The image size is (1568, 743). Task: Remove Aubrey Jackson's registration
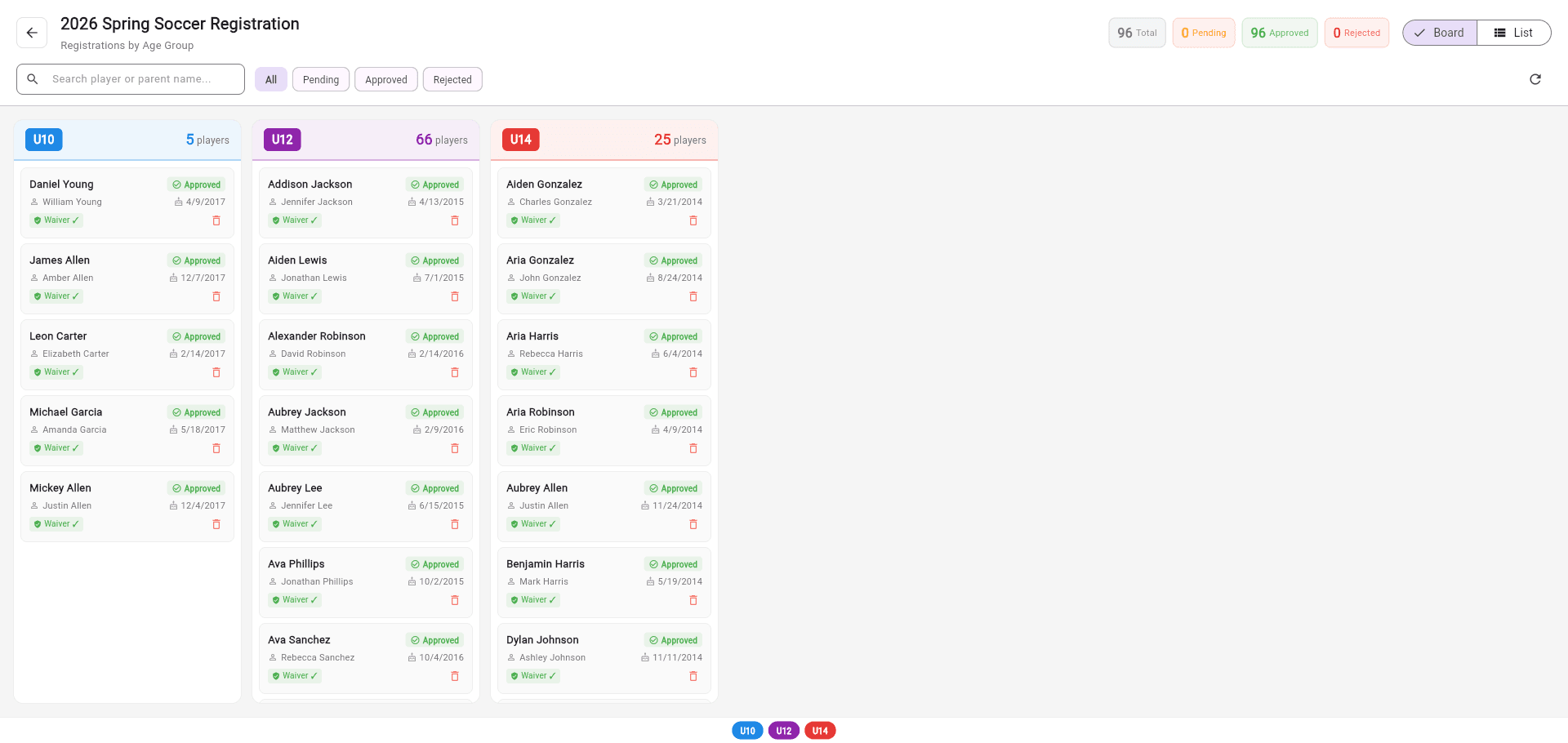(455, 448)
